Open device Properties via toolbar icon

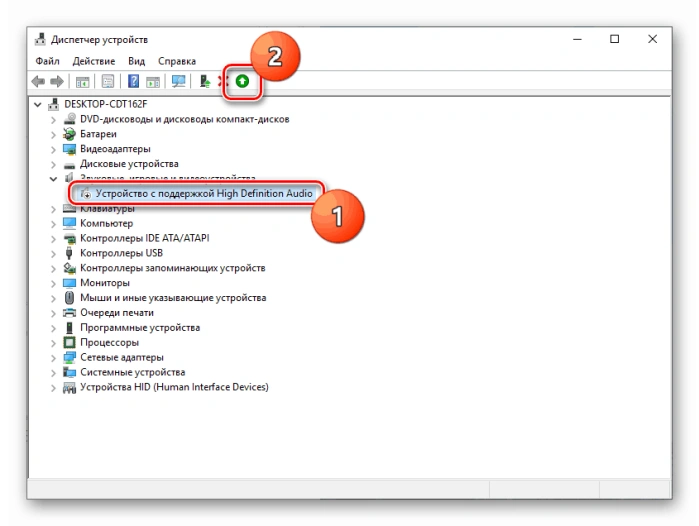coord(108,82)
